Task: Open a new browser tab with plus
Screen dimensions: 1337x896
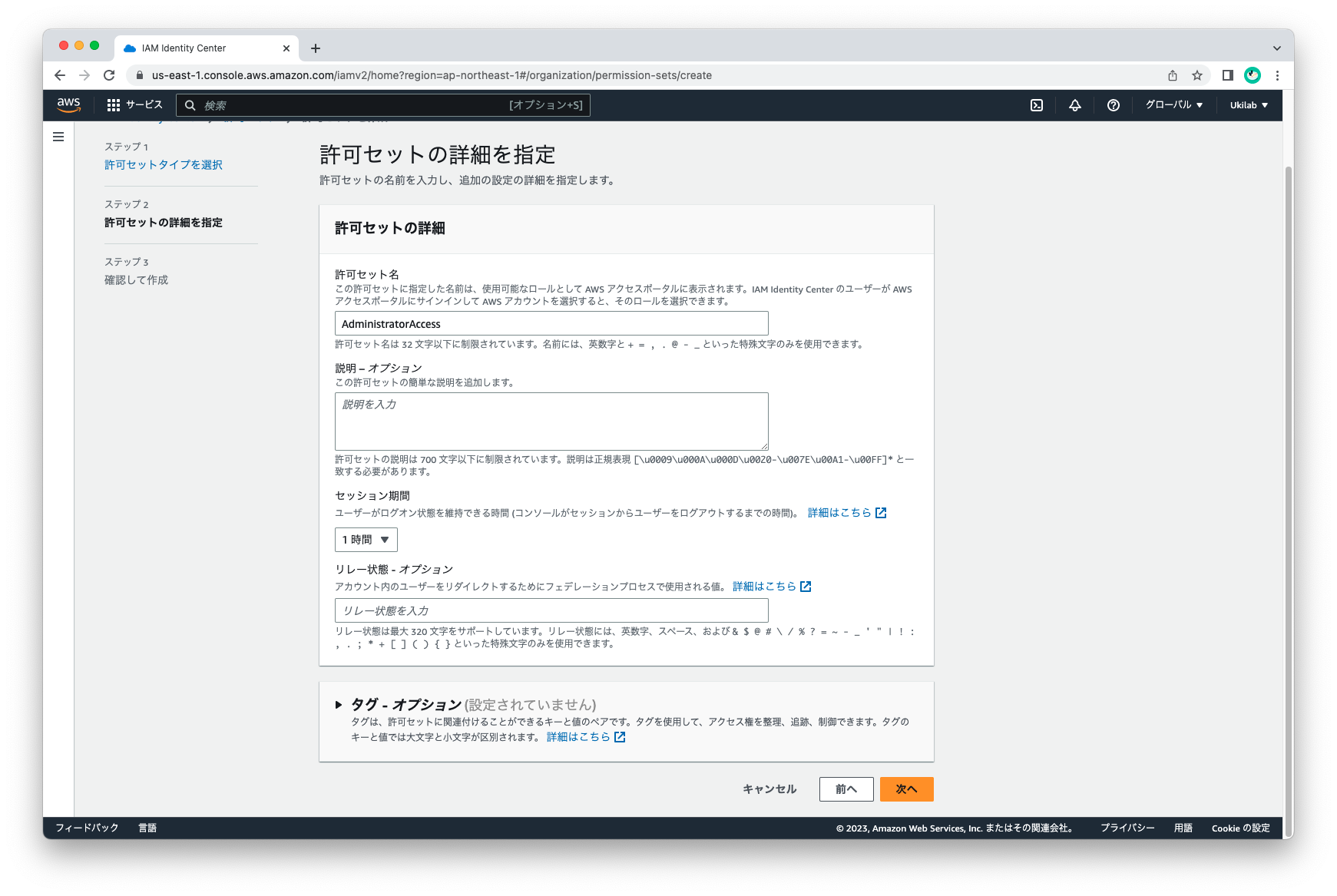Action: click(316, 48)
